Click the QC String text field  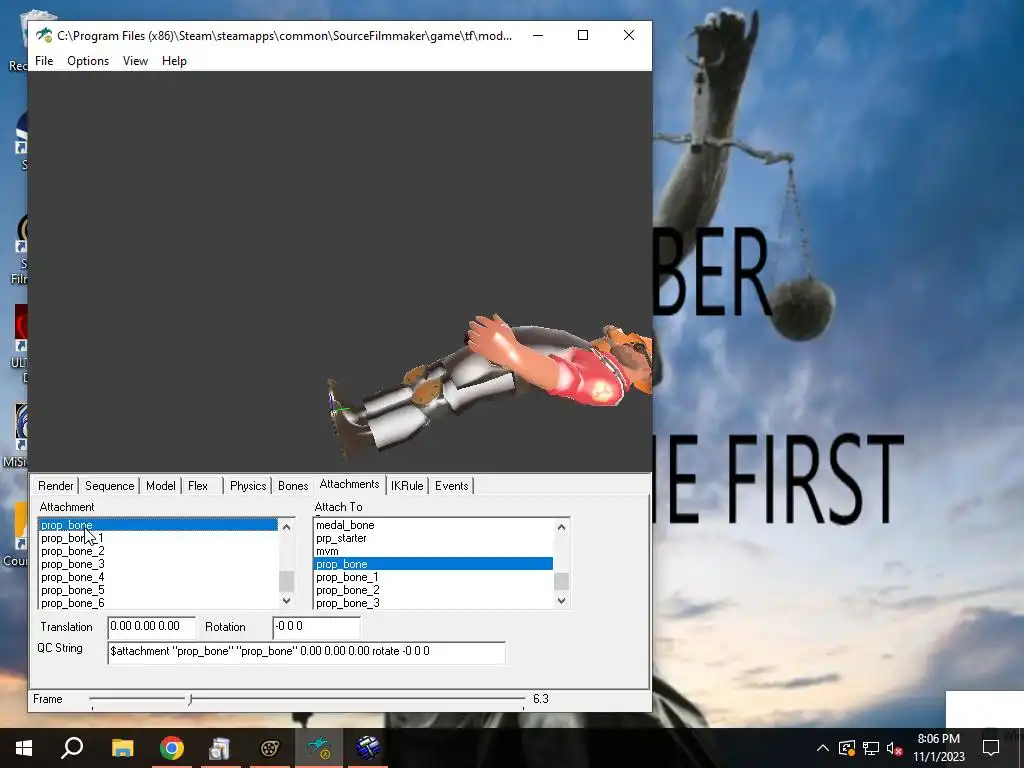[x=306, y=652]
